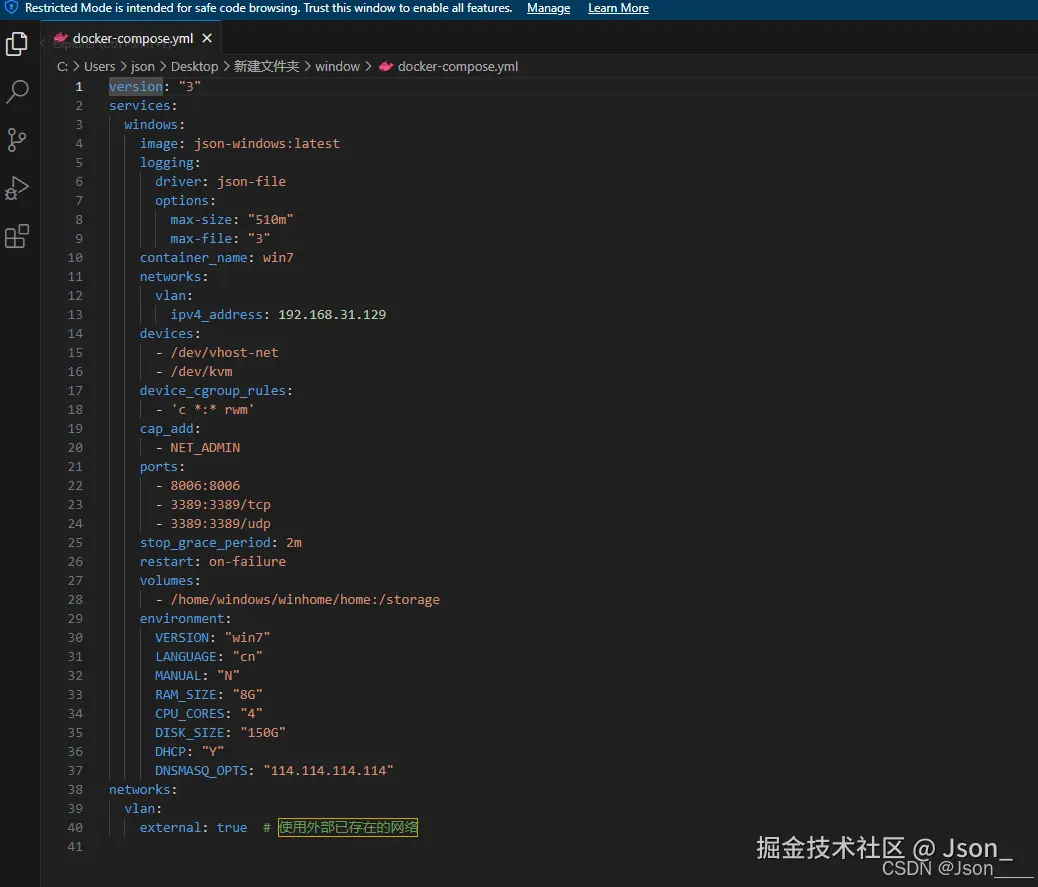
Task: Click the DISK_SIZE "150G" value
Action: 263,733
